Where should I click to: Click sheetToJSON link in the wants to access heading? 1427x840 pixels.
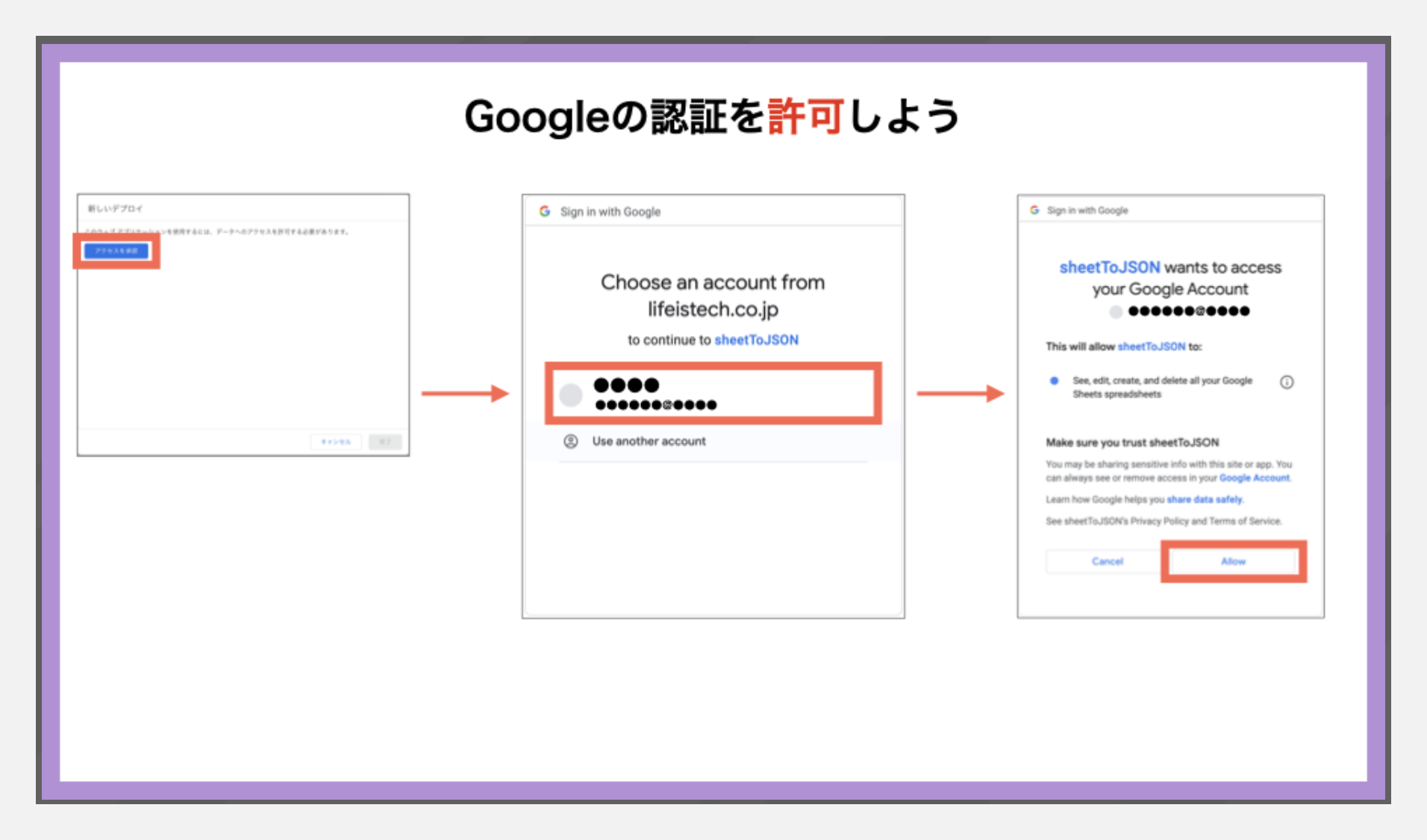coord(1109,267)
